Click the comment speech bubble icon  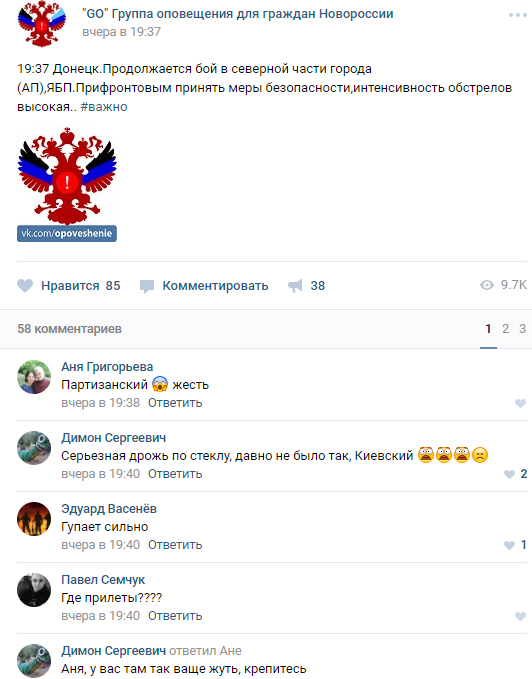(147, 286)
